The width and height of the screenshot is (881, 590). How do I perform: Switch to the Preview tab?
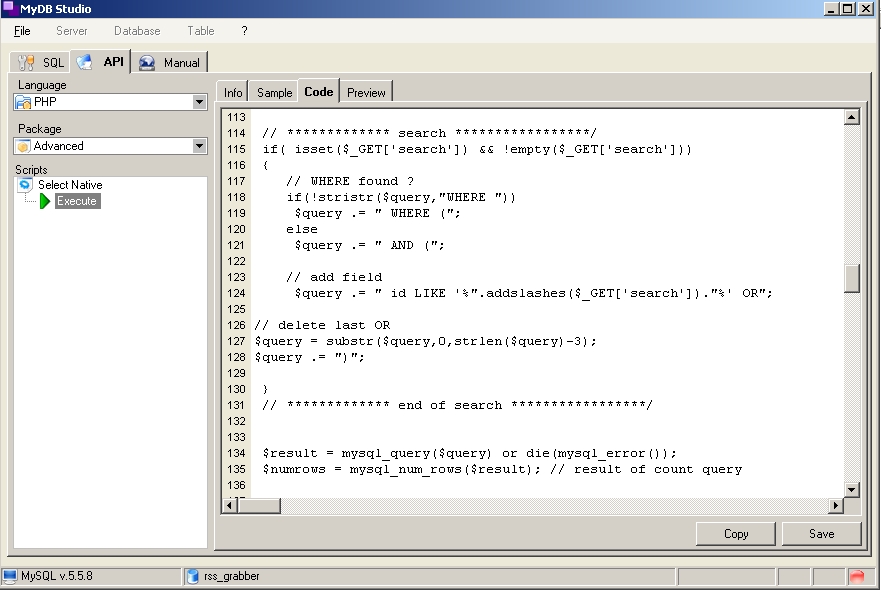[366, 92]
